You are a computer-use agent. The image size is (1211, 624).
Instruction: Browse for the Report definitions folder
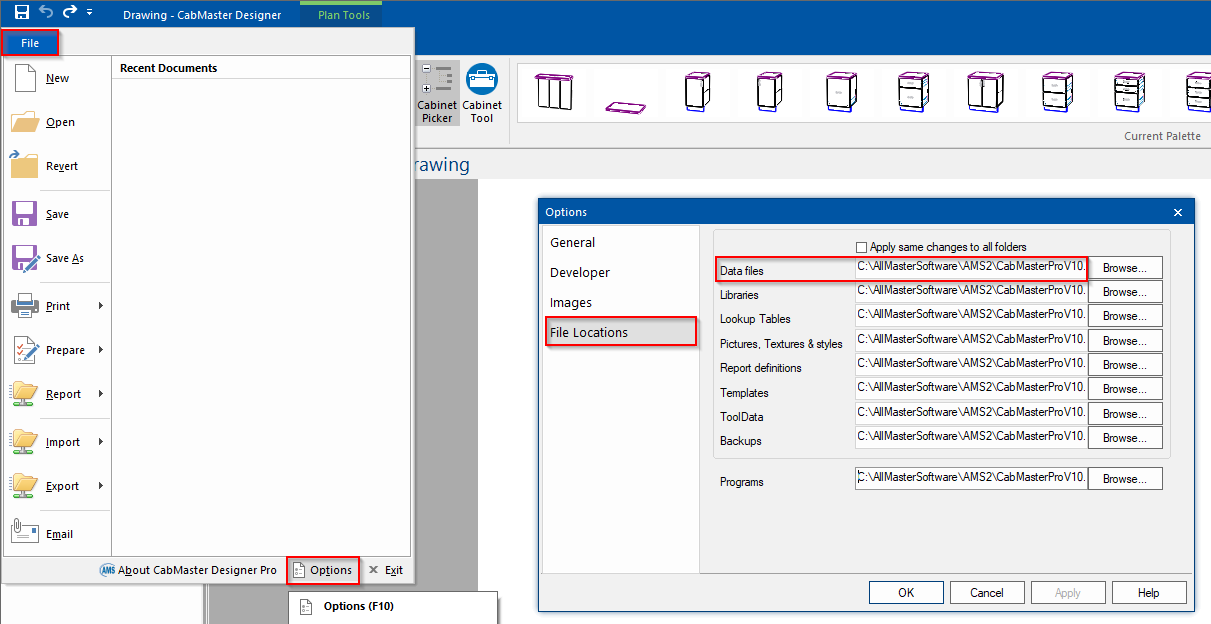pyautogui.click(x=1125, y=365)
